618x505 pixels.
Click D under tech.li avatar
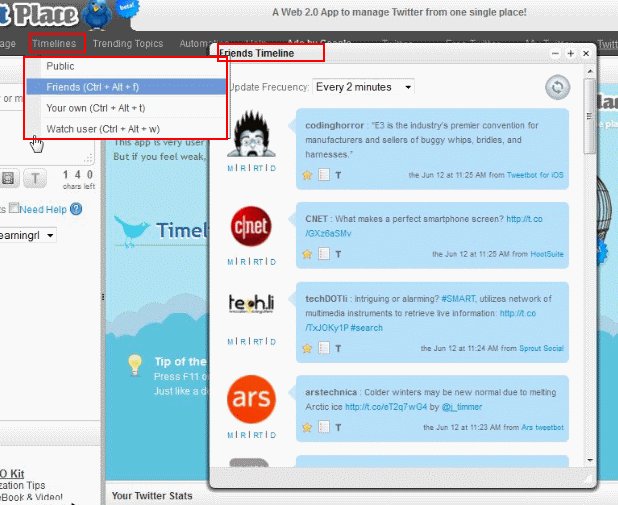click(273, 342)
